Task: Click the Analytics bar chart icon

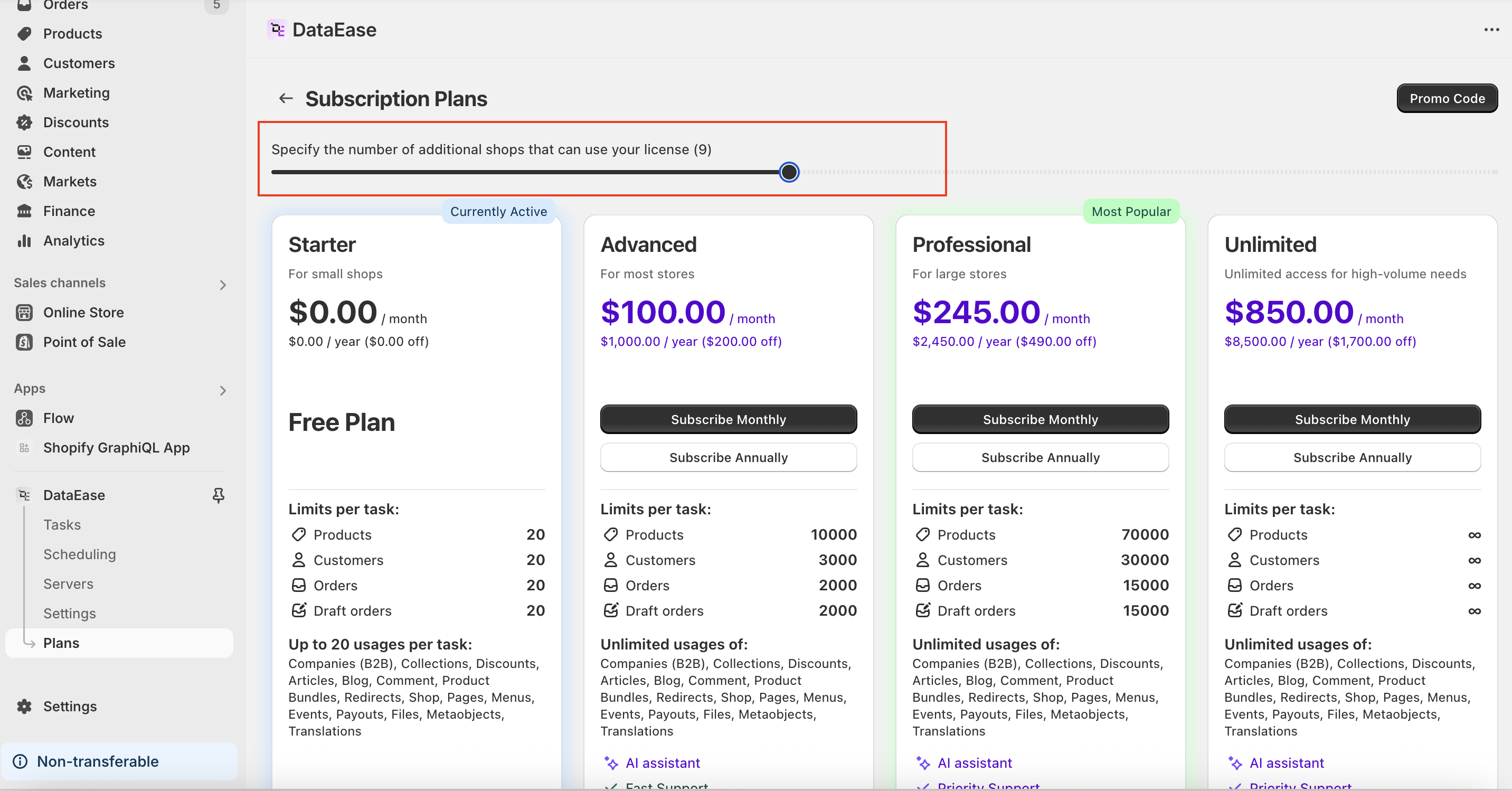Action: (x=24, y=241)
